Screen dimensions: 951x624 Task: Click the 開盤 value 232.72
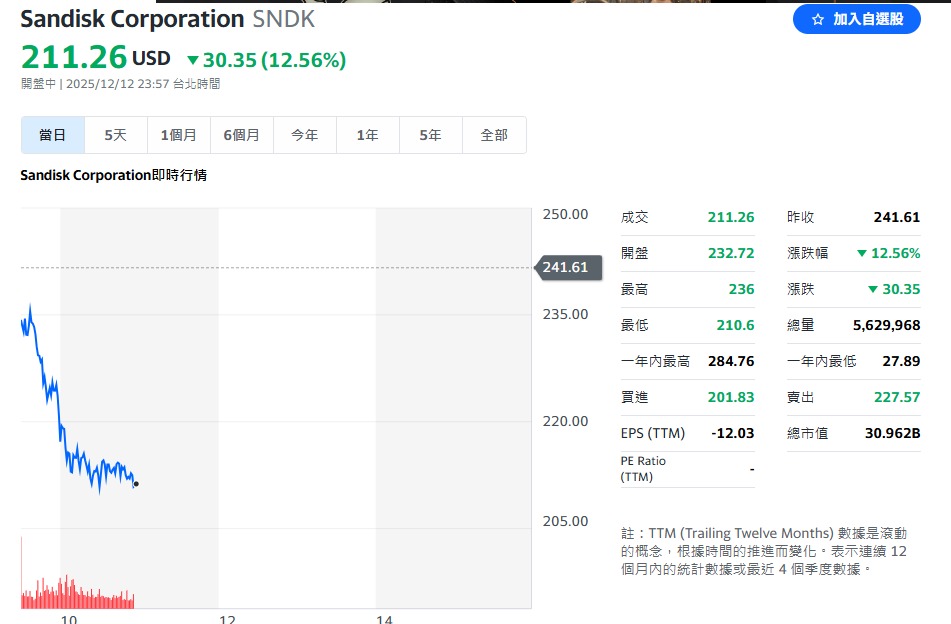coord(731,253)
